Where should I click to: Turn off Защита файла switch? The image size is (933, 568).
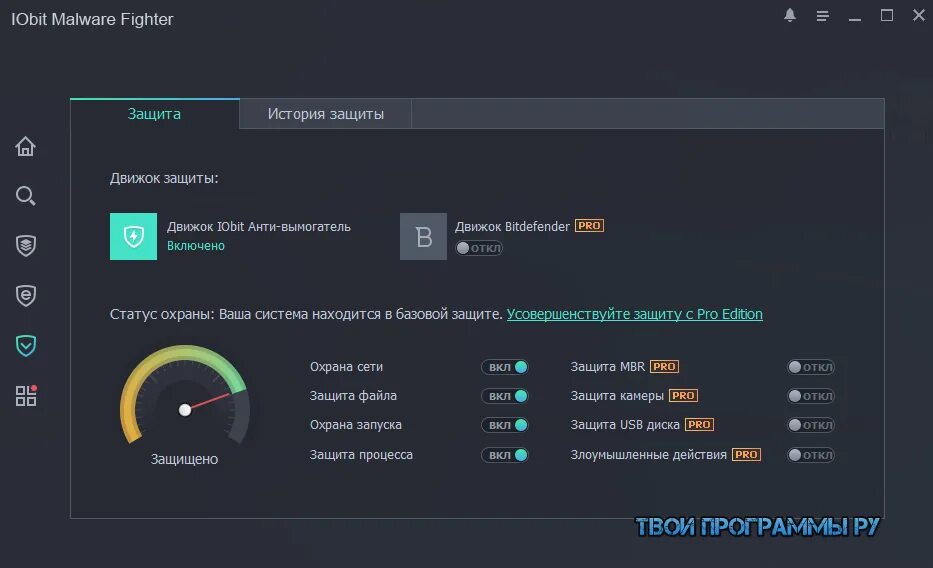coord(505,396)
